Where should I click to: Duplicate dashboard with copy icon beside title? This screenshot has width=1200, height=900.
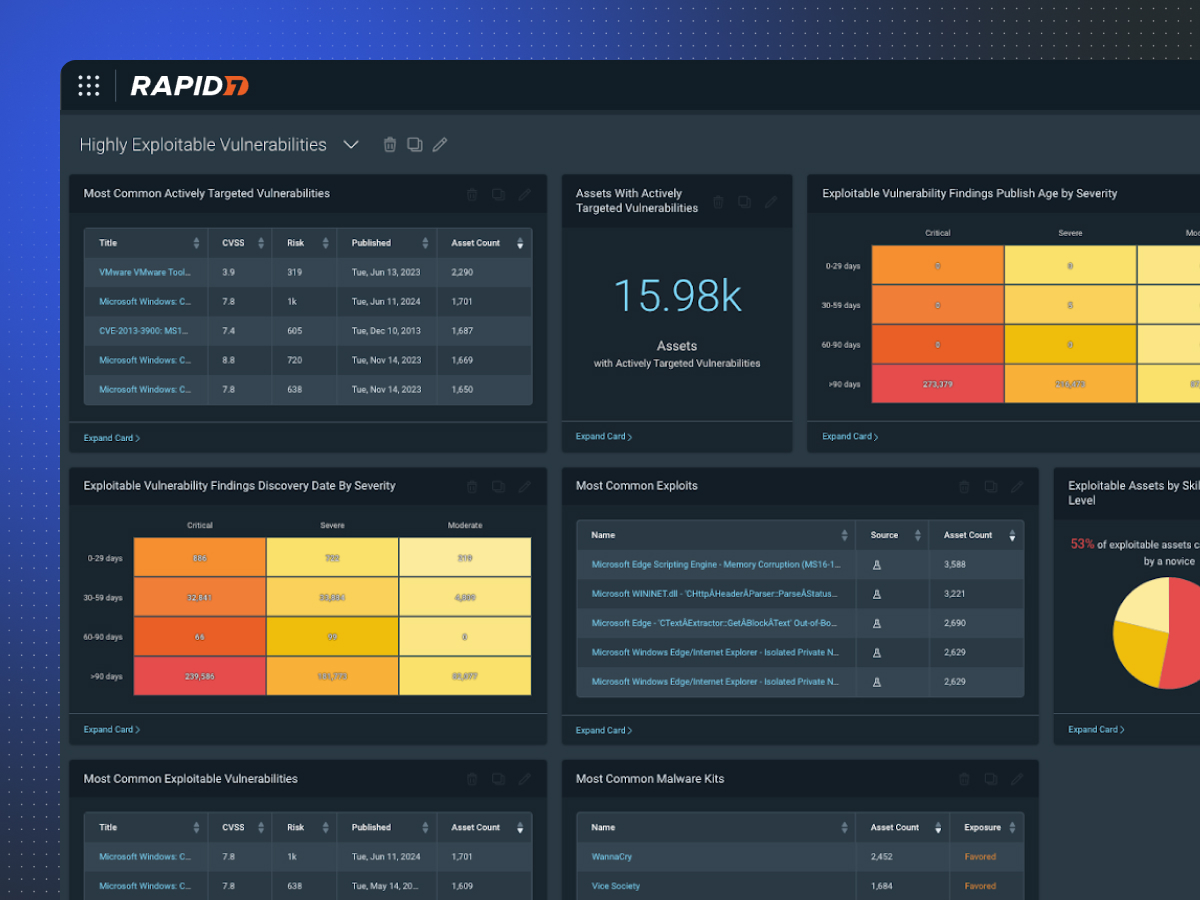[414, 145]
